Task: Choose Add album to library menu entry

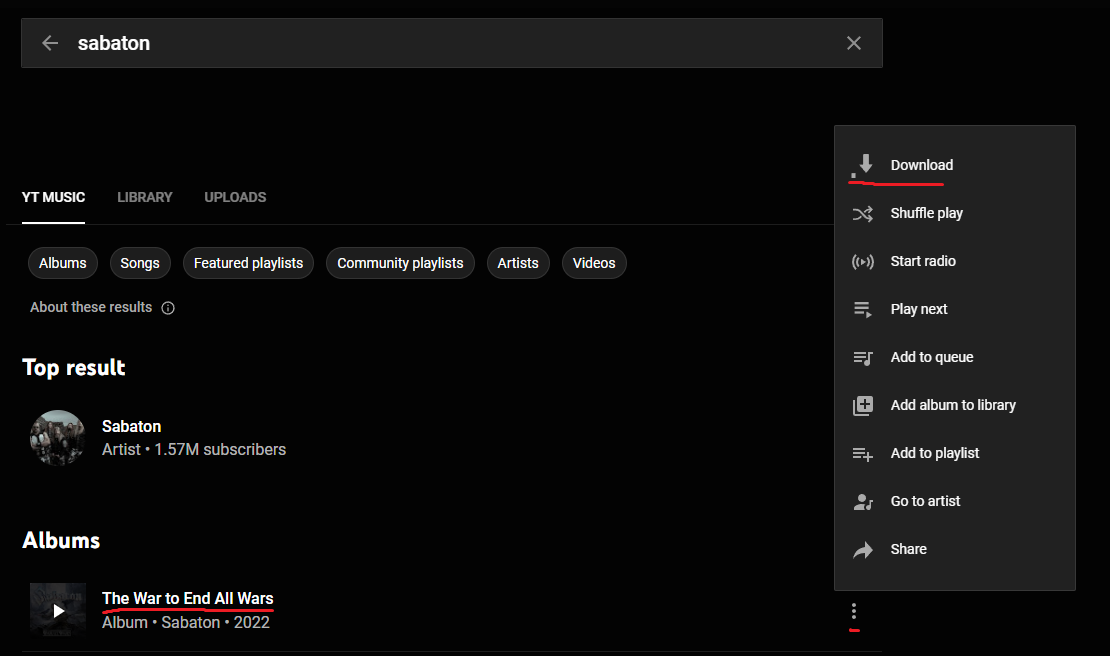Action: click(x=955, y=405)
